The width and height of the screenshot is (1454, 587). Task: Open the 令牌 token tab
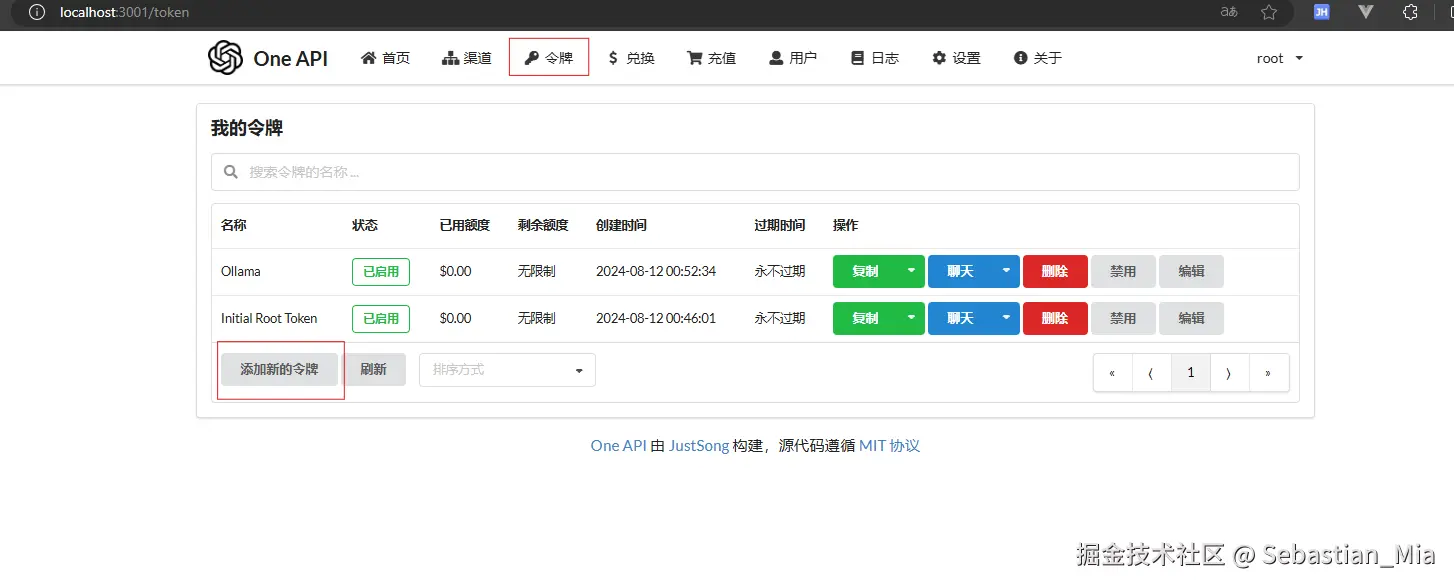pyautogui.click(x=548, y=58)
